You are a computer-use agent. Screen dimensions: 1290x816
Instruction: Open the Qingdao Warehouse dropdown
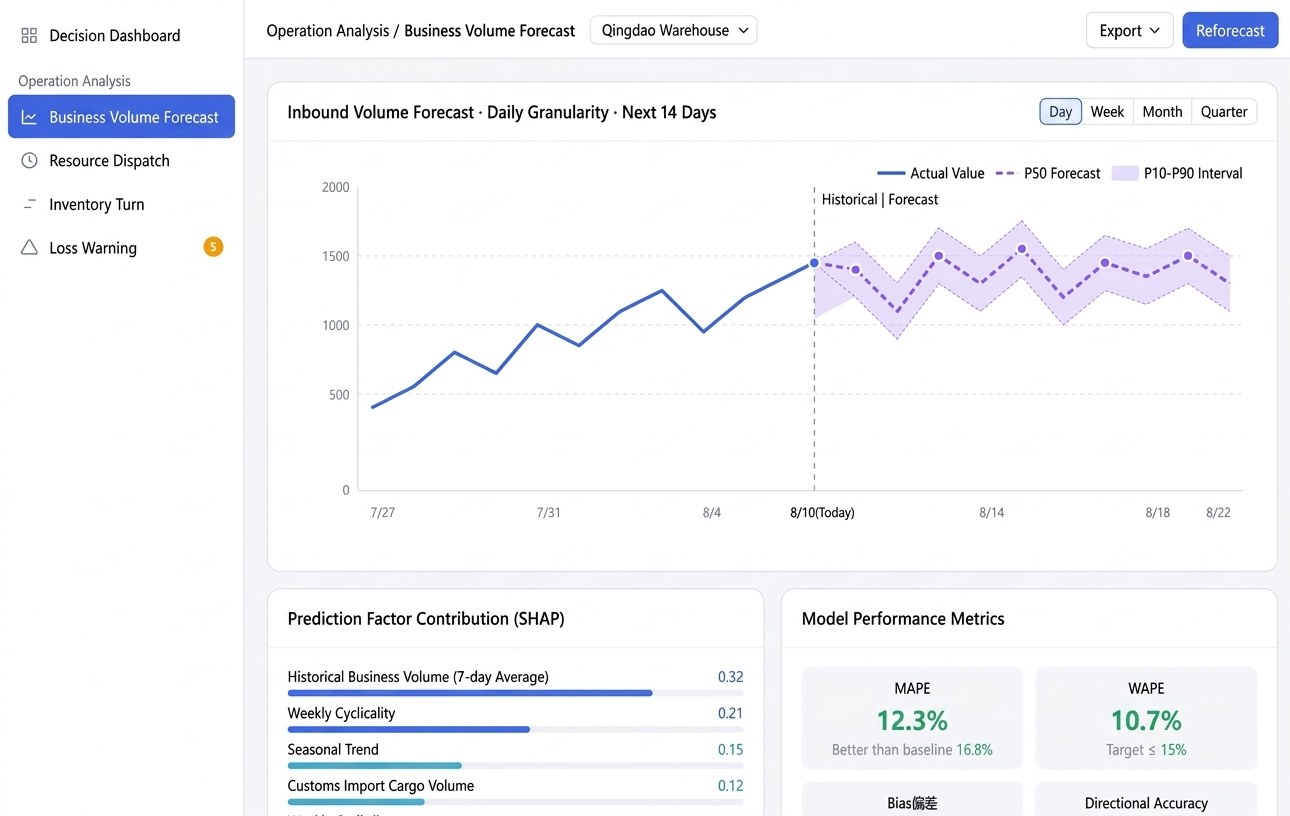click(674, 31)
